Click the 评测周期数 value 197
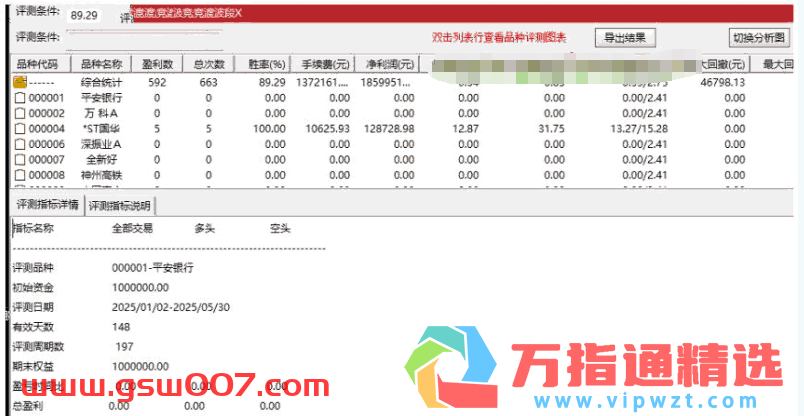804x416 pixels. (125, 347)
